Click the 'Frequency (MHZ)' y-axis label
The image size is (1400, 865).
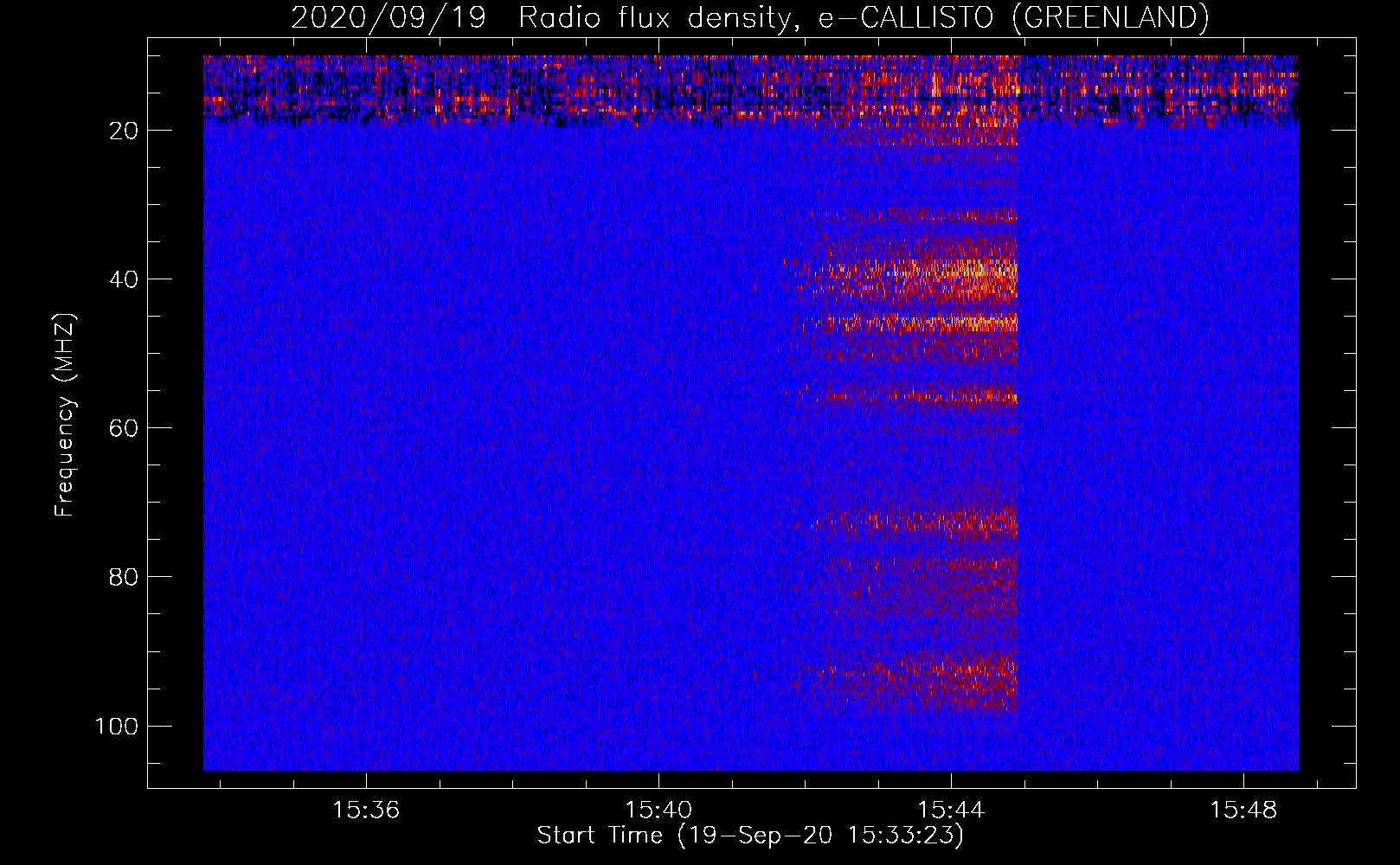[65, 414]
